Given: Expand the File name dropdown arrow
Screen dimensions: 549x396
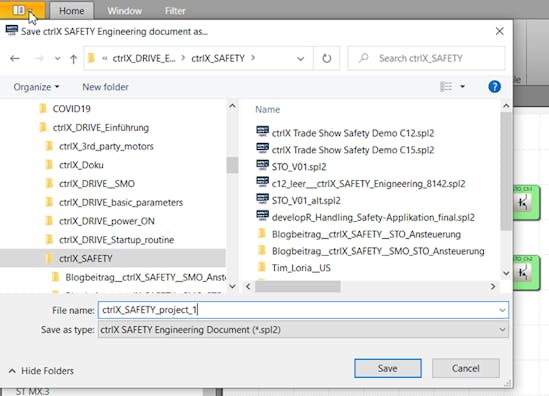Looking at the screenshot, I should click(x=502, y=310).
